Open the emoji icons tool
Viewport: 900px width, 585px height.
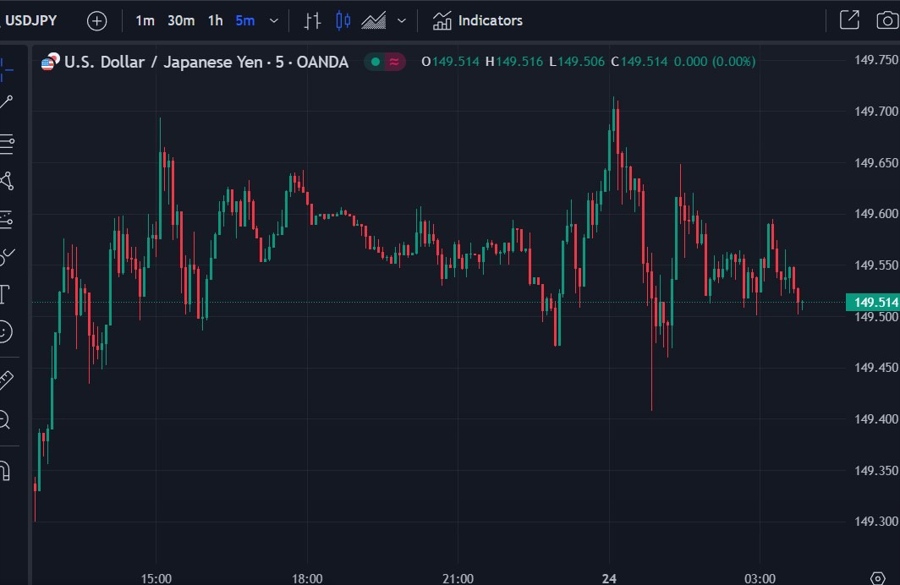[6, 331]
